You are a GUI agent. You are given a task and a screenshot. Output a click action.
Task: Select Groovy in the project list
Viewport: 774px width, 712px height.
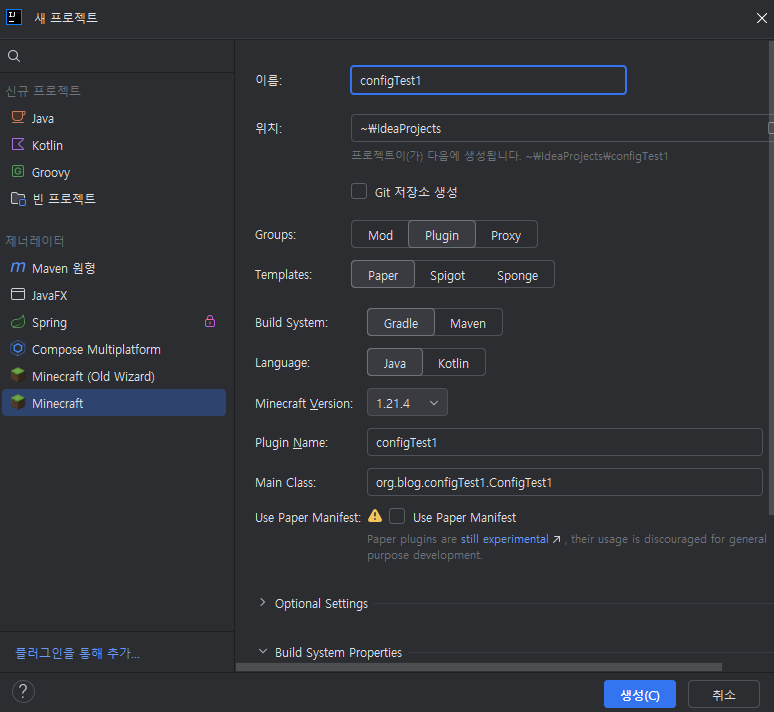114,172
